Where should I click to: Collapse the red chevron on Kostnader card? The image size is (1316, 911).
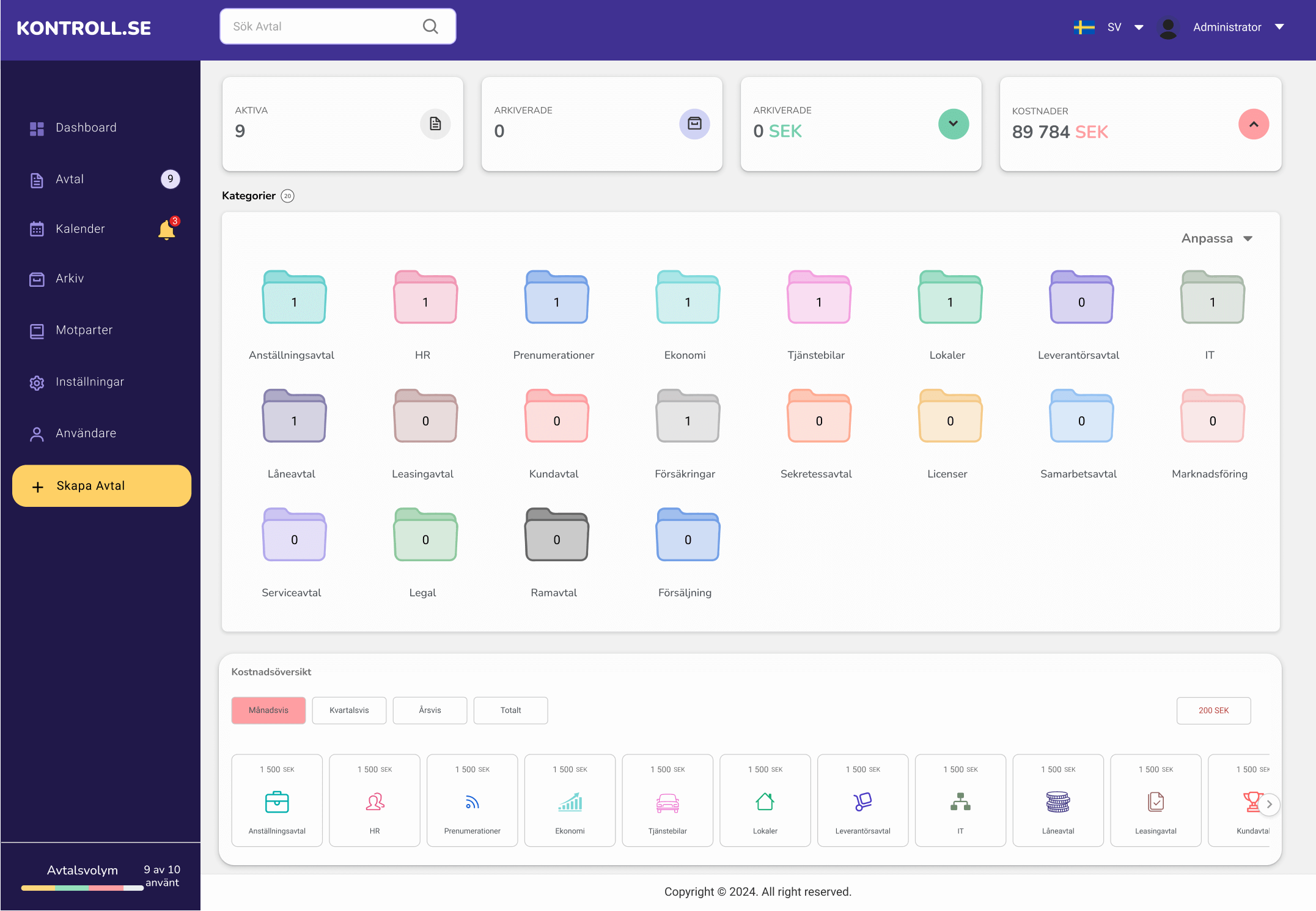1254,124
